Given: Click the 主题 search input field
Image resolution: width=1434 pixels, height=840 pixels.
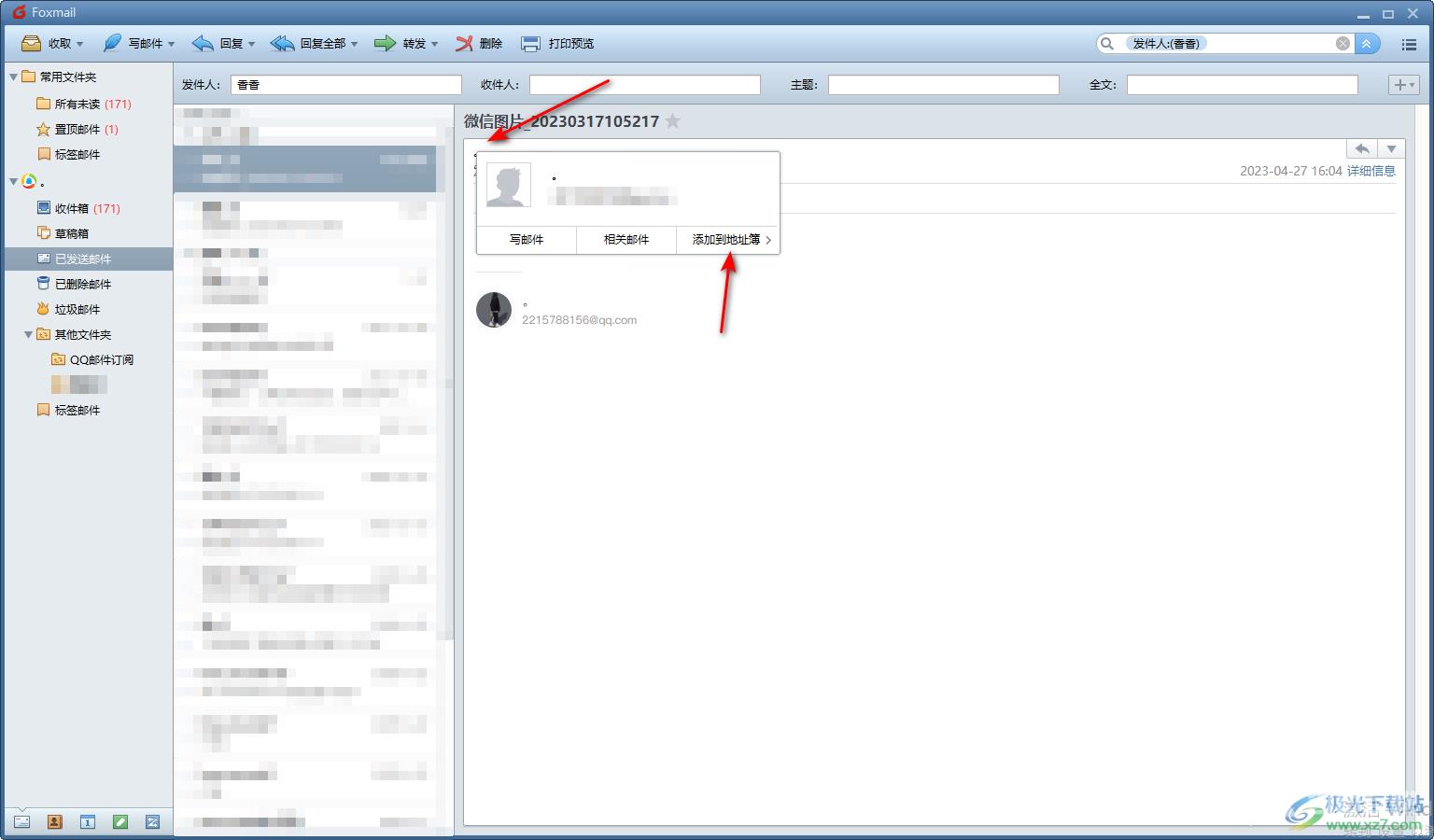Looking at the screenshot, I should [944, 85].
